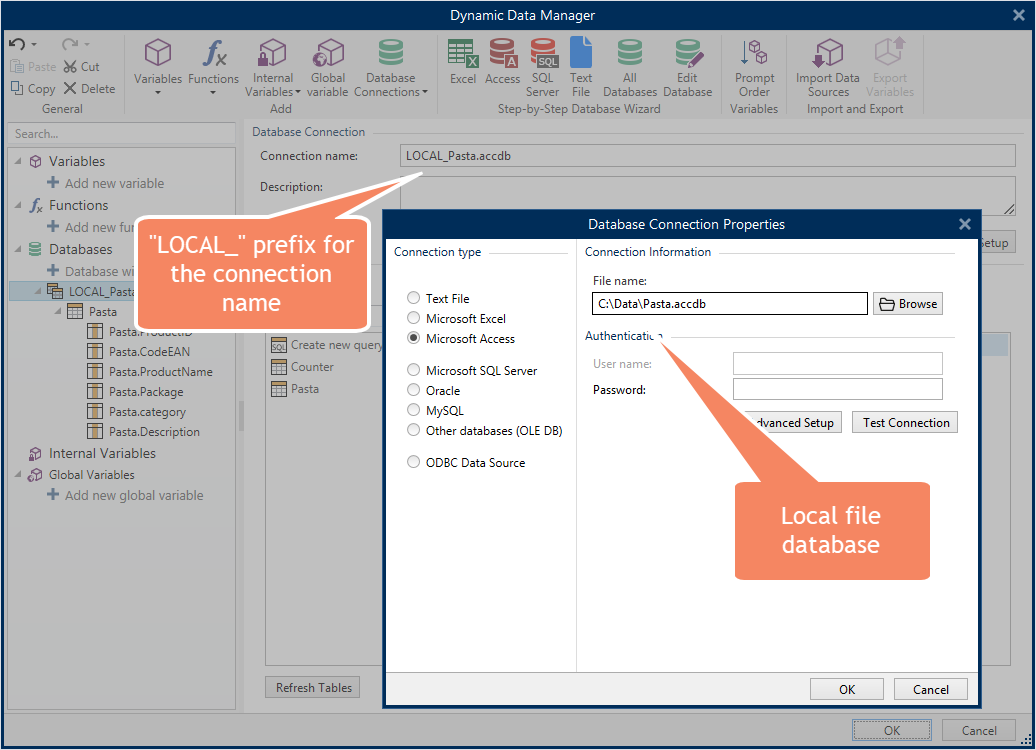The height and width of the screenshot is (750, 1036).
Task: Click the File name input field
Action: click(x=729, y=304)
